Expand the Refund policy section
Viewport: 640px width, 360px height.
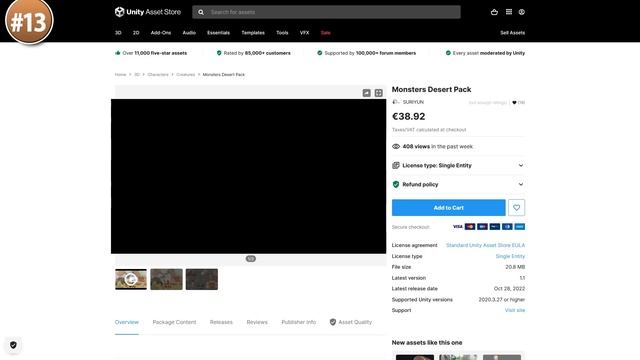(x=458, y=184)
